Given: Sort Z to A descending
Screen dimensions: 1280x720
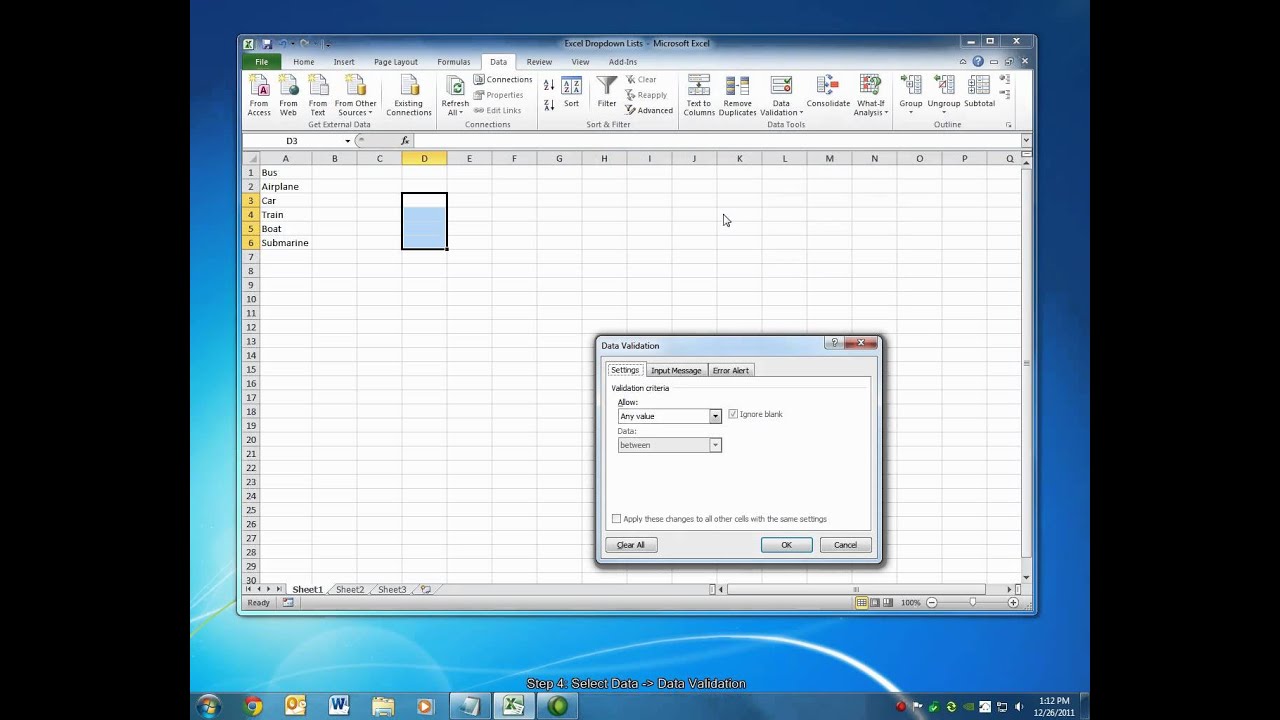Looking at the screenshot, I should [x=549, y=104].
